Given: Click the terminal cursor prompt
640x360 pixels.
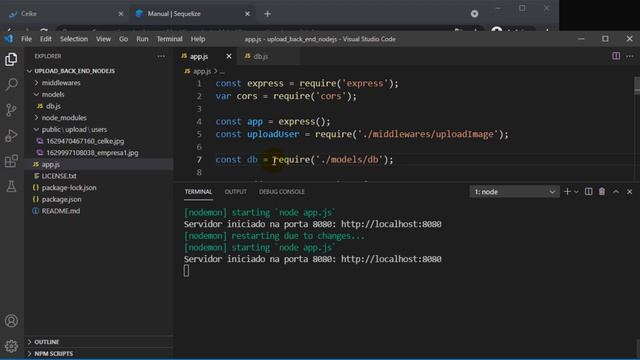Looking at the screenshot, I should [x=186, y=271].
